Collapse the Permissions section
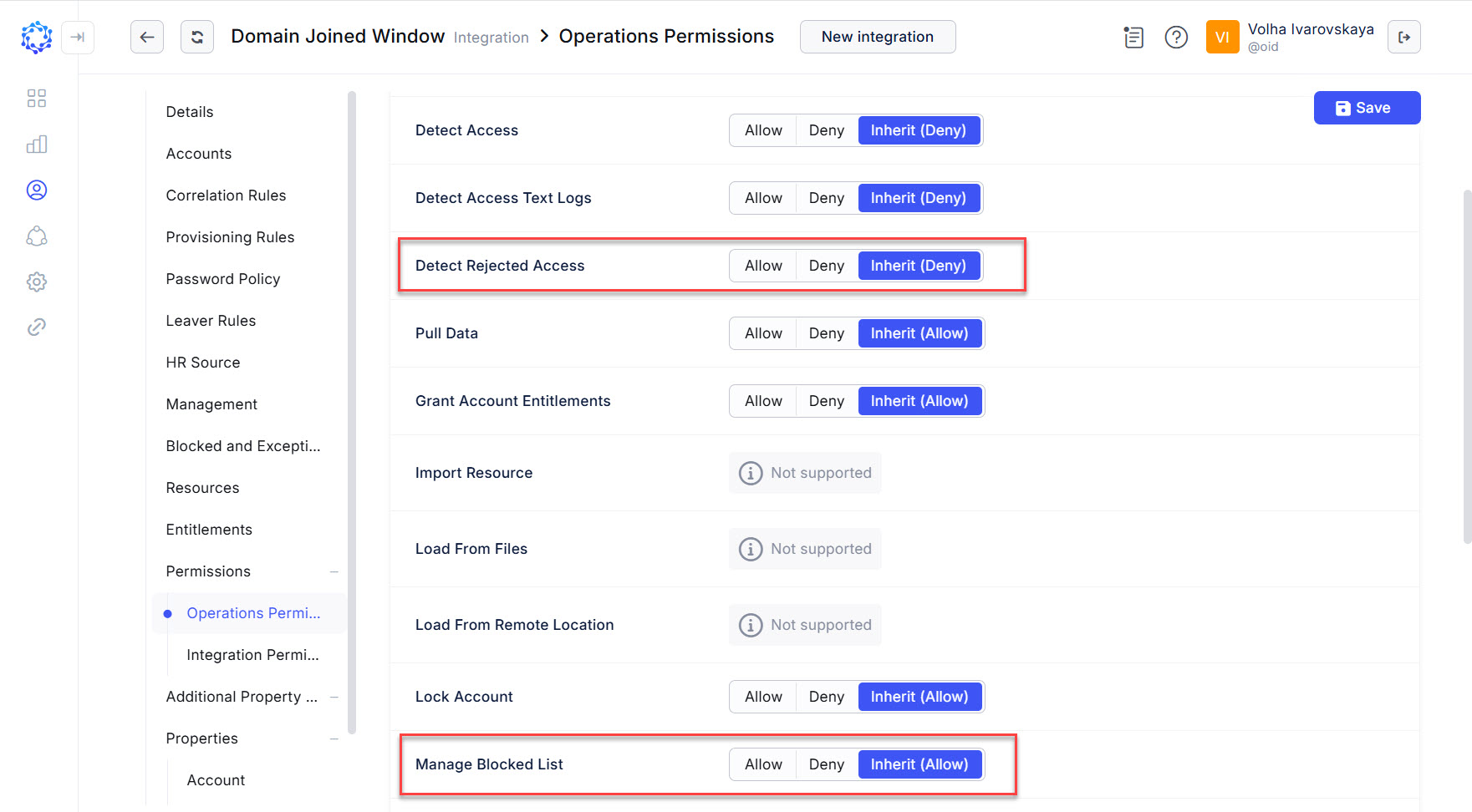The image size is (1472, 812). click(334, 571)
